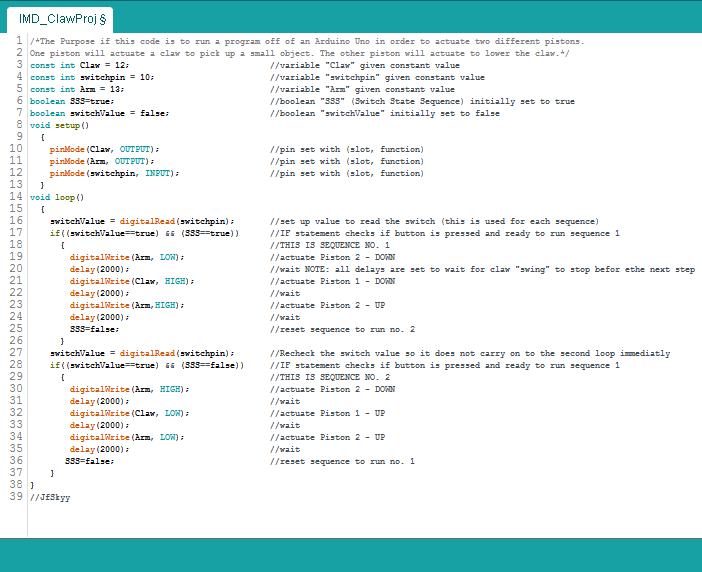Click the header comment line starting 'One piston'
Screen dimensions: 702x572
(x=300, y=54)
